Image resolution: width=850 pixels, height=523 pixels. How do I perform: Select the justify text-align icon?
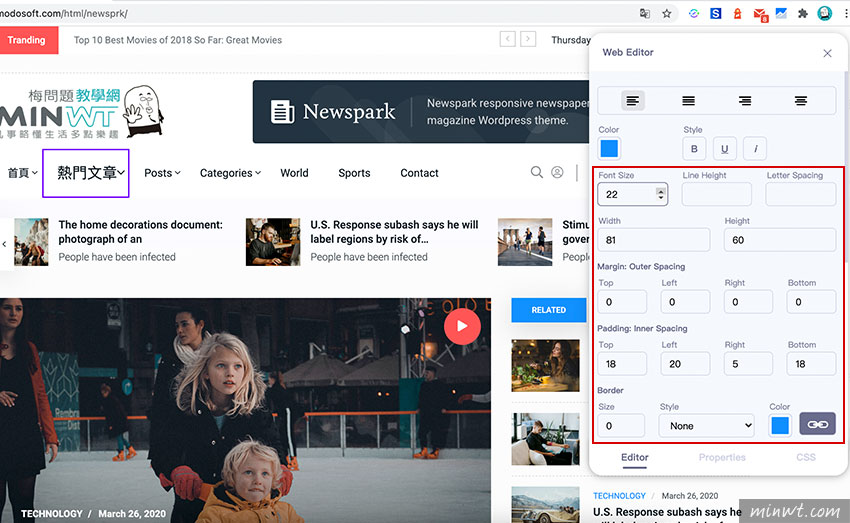click(x=688, y=101)
